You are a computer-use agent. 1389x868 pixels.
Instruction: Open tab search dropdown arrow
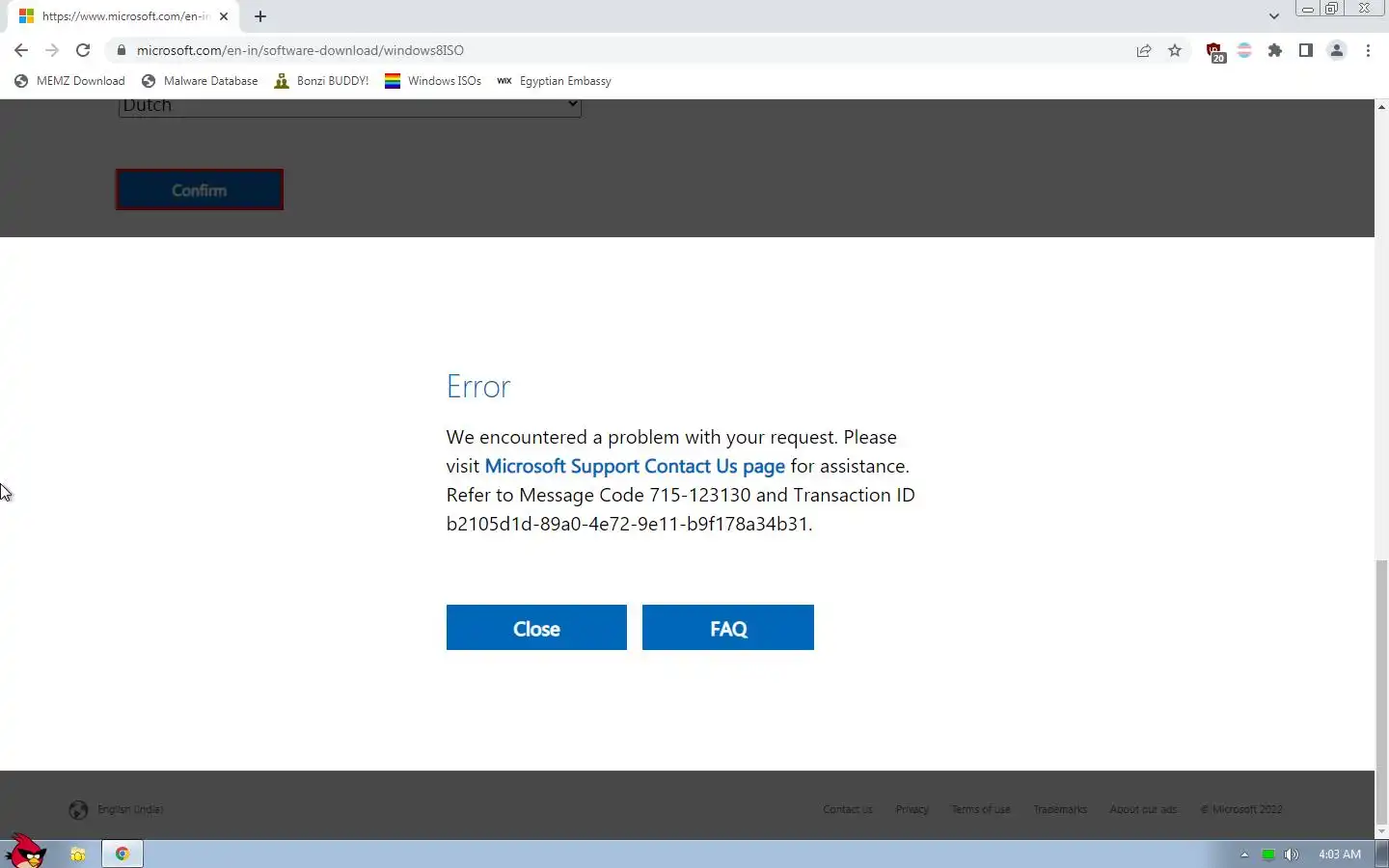click(1274, 16)
